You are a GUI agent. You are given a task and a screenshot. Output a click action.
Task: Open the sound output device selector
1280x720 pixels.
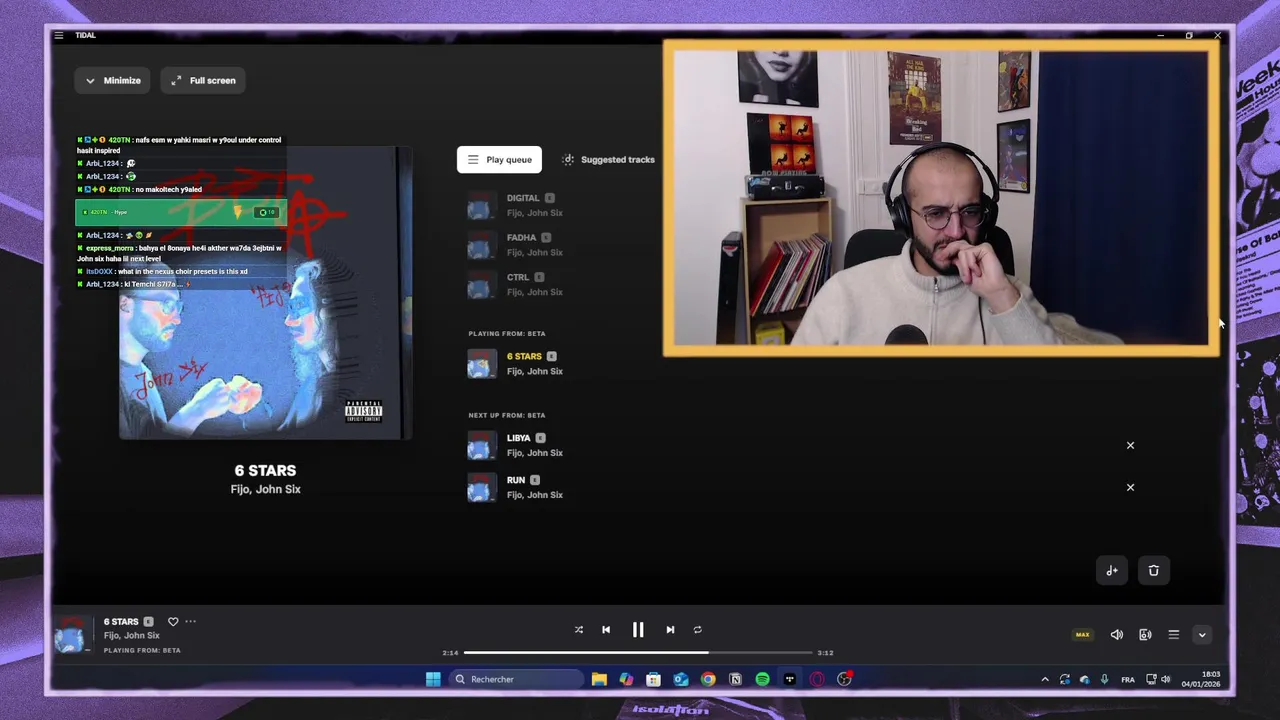[x=1145, y=635]
